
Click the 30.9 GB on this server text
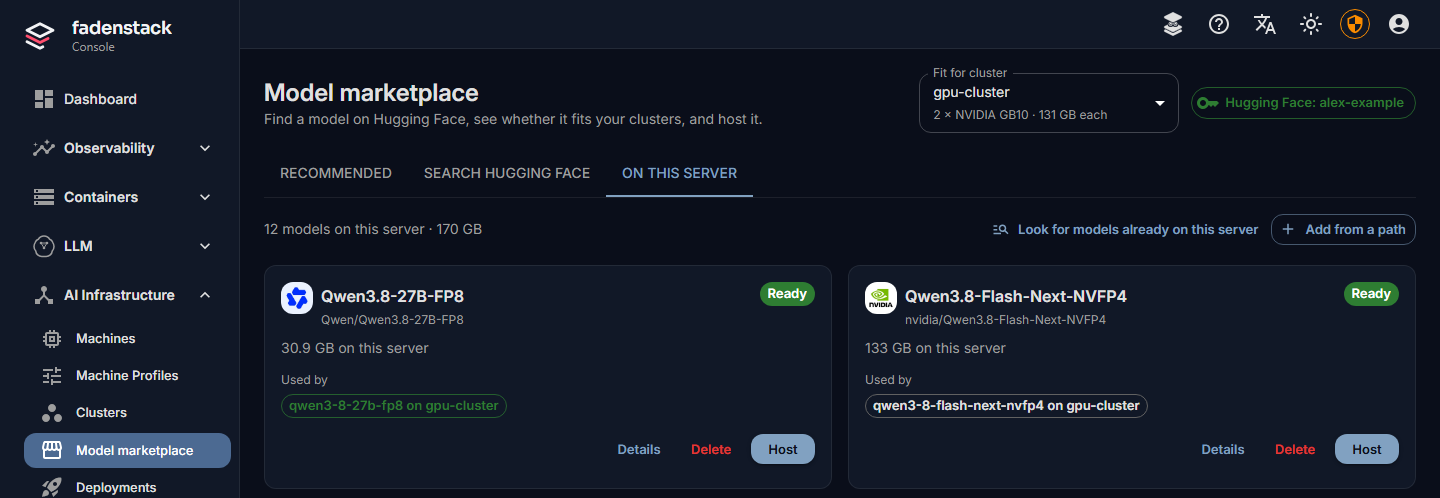[355, 348]
